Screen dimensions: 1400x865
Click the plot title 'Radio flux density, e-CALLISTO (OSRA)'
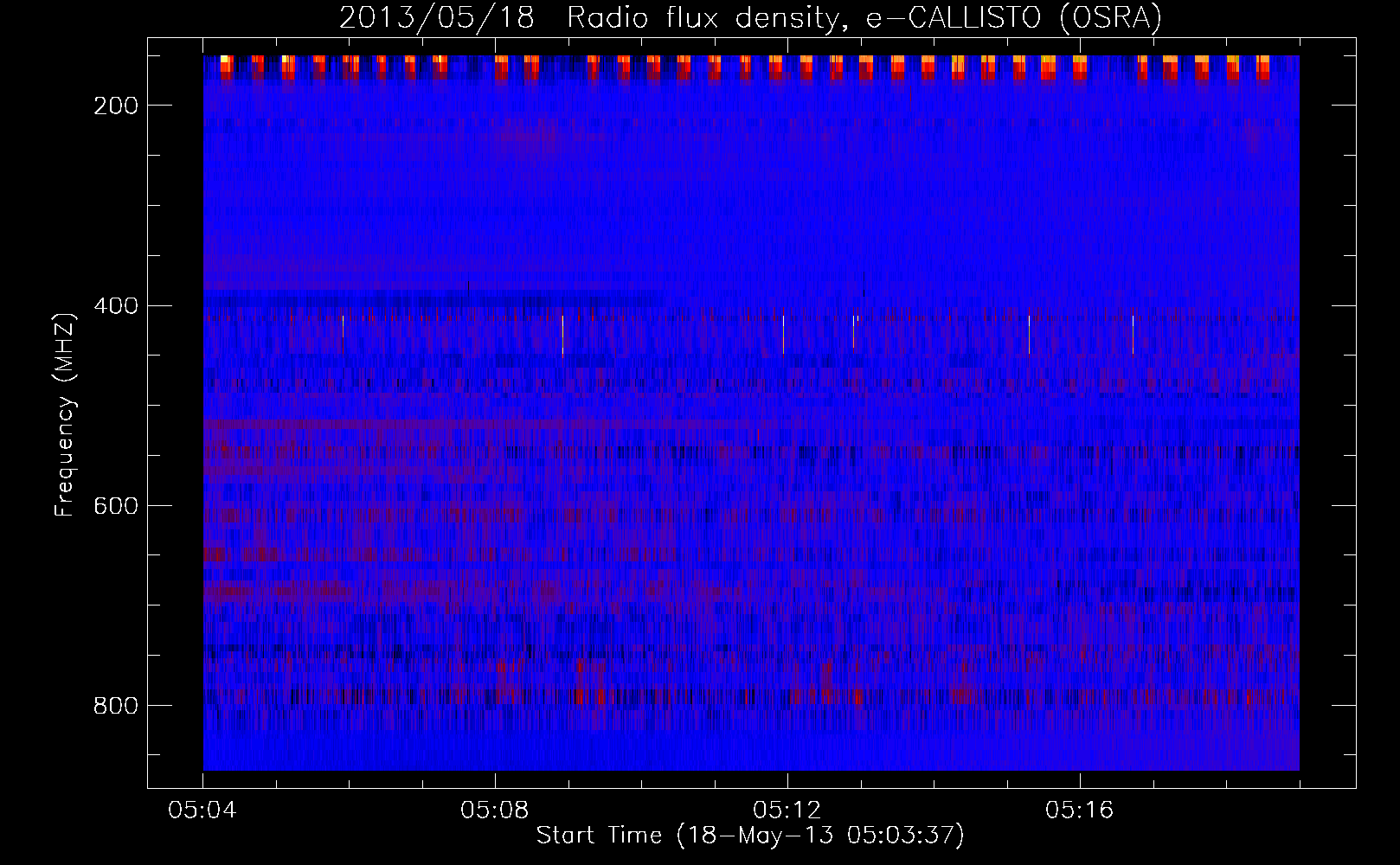coord(864,17)
